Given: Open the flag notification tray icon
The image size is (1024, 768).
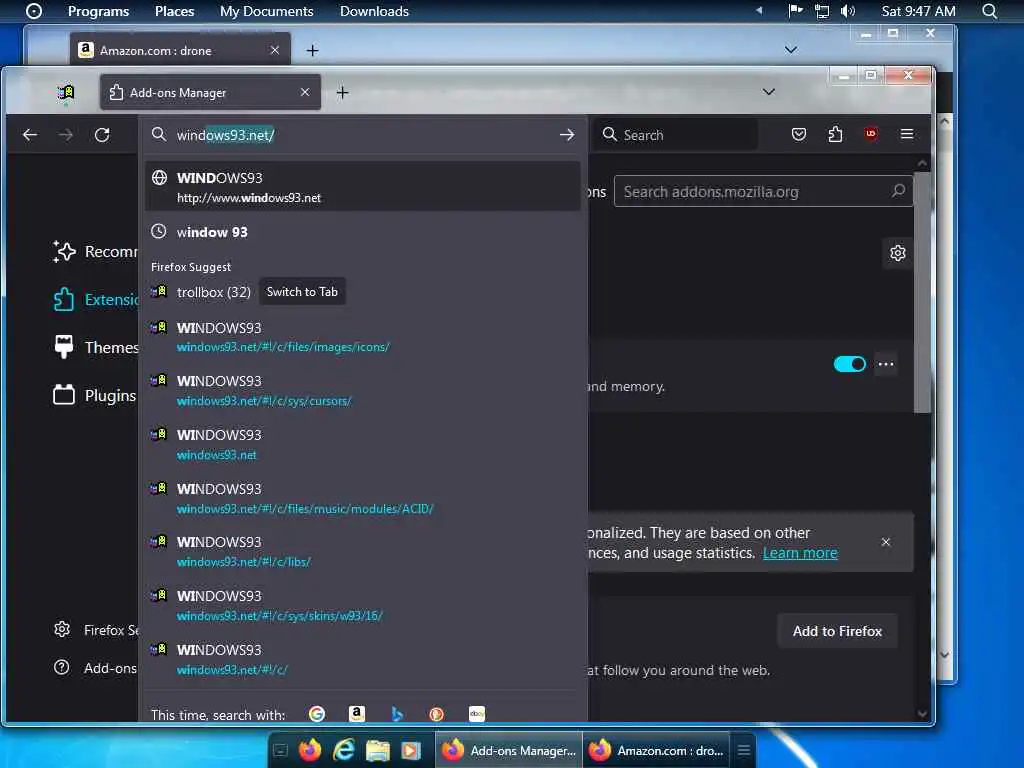Looking at the screenshot, I should point(795,10).
